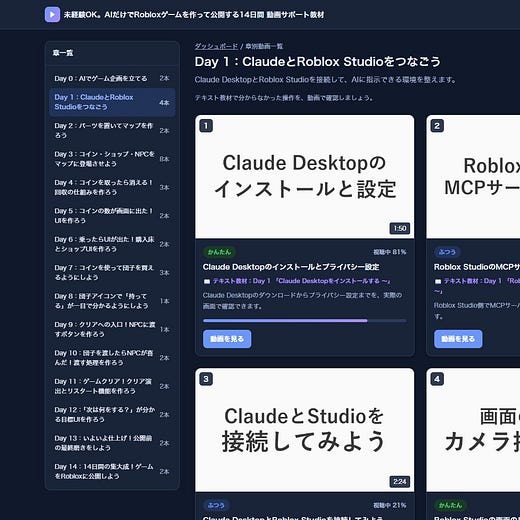Open Day 10 chapter in sidebar
The width and height of the screenshot is (520, 520).
pyautogui.click(x=112, y=358)
